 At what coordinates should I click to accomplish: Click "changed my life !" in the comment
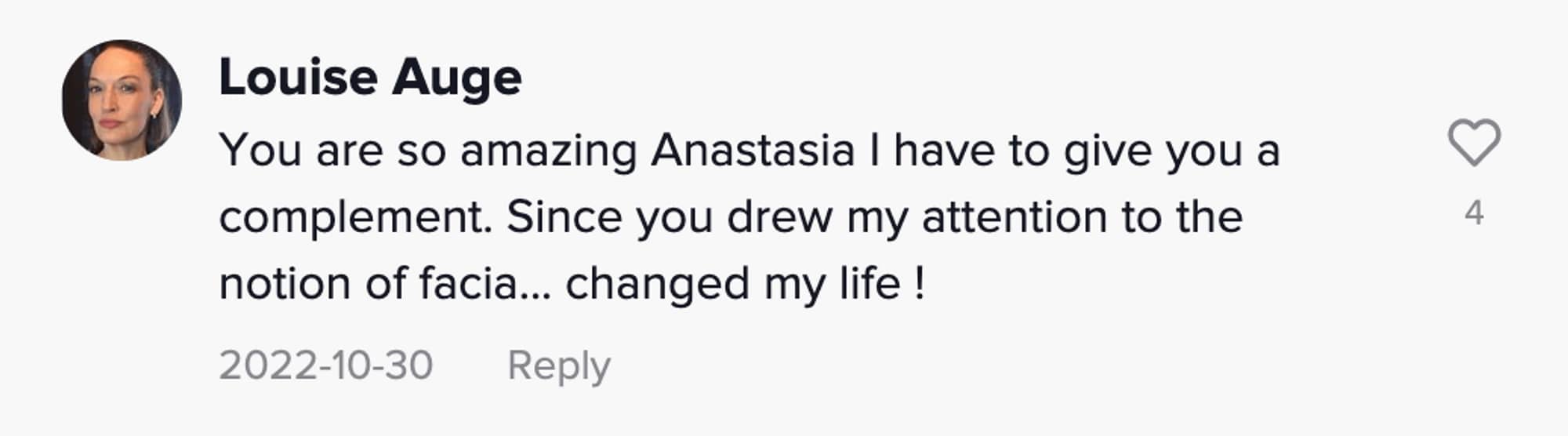tap(745, 284)
